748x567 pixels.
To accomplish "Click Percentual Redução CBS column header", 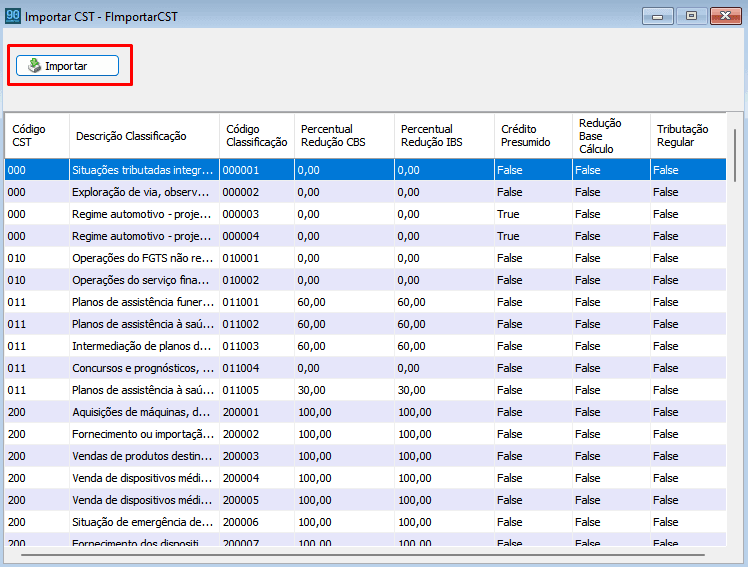I will click(344, 136).
